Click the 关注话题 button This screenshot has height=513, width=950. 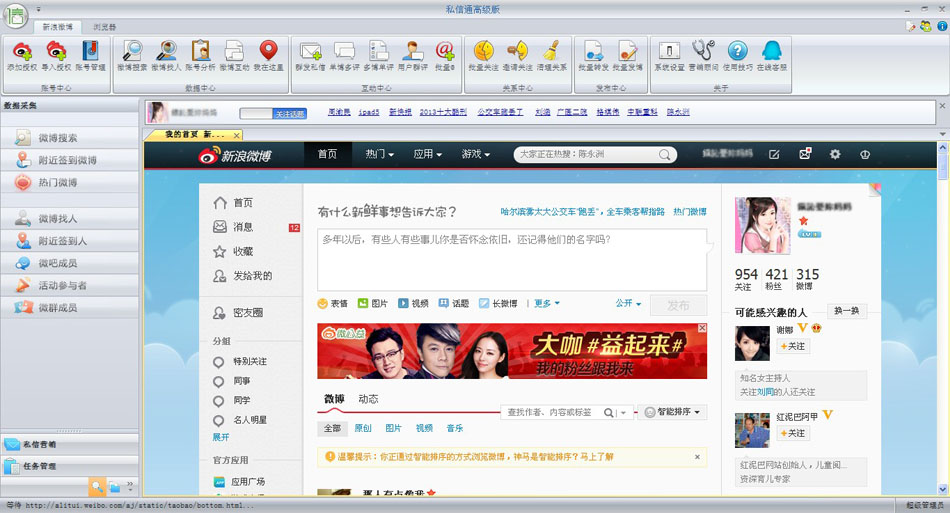pyautogui.click(x=290, y=114)
